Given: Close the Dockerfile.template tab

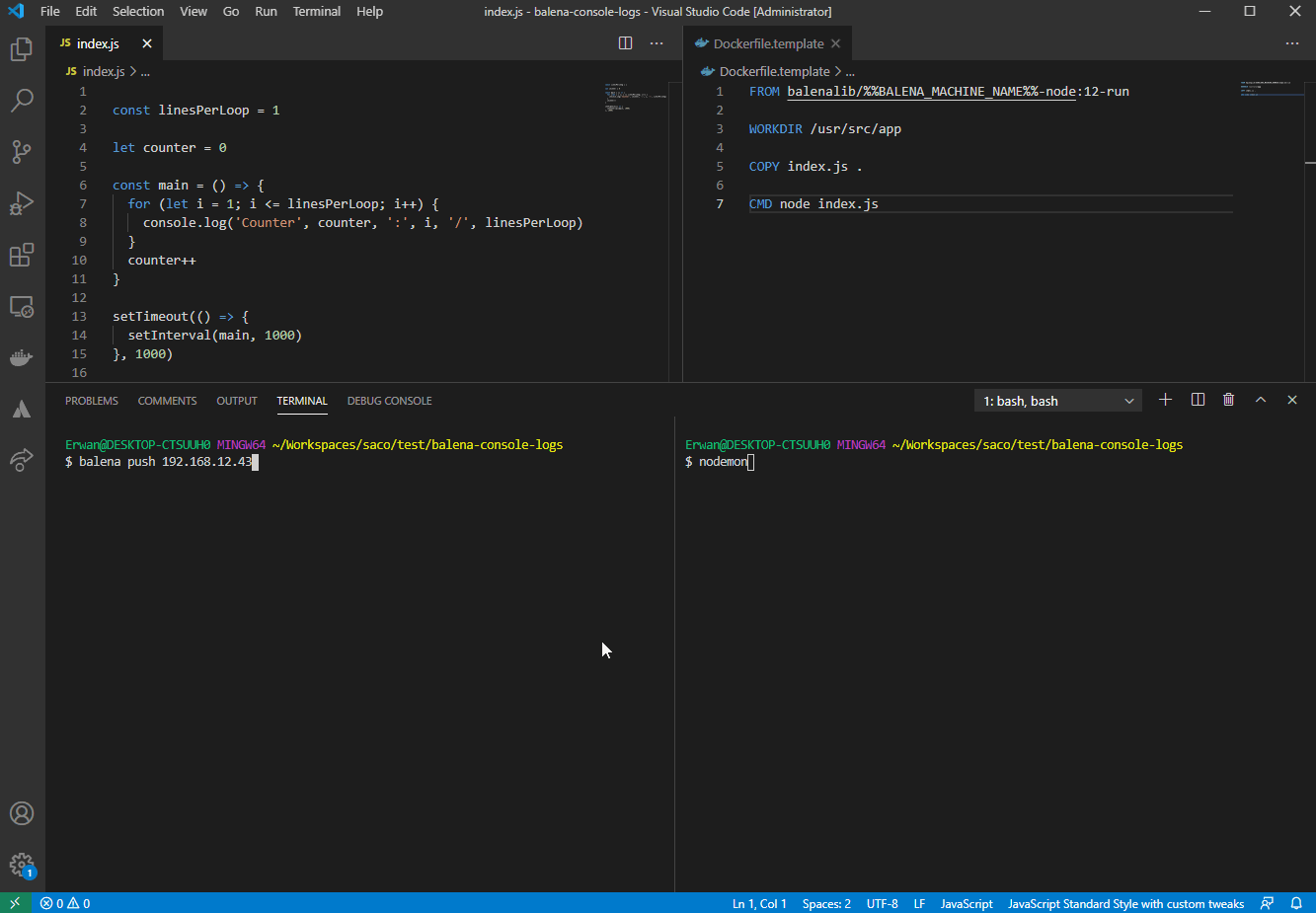Looking at the screenshot, I should coord(836,43).
